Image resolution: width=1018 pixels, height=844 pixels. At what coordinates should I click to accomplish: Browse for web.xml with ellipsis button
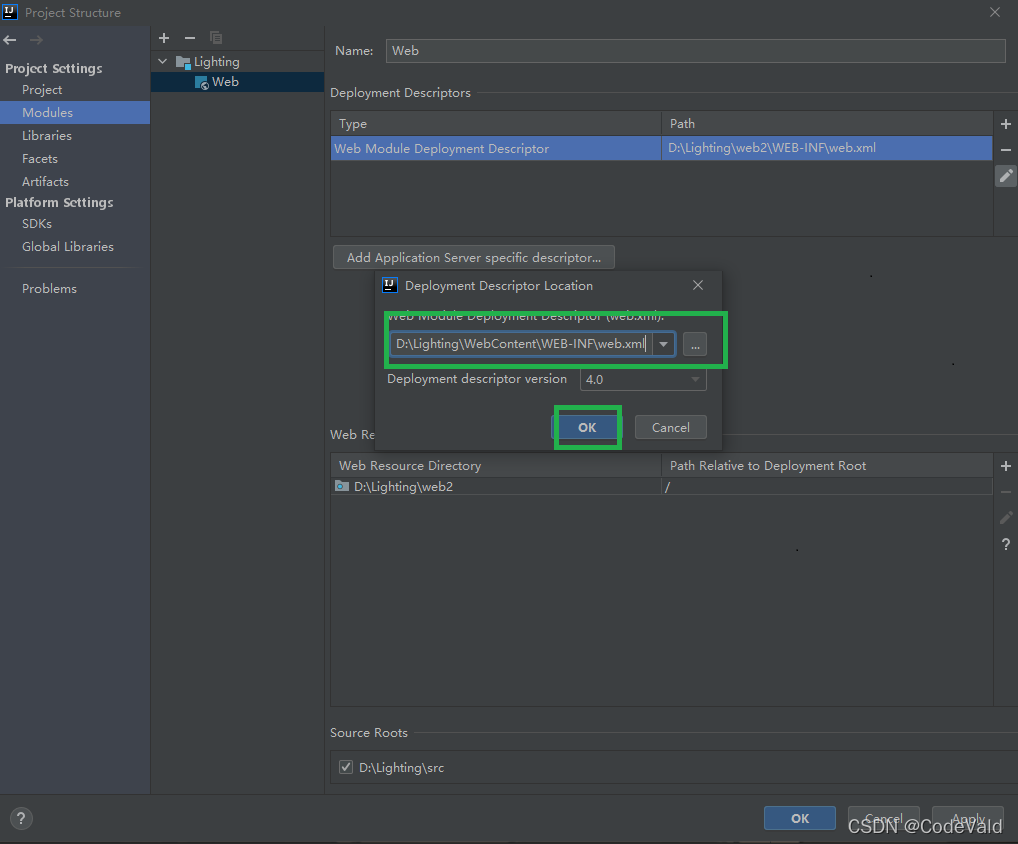click(x=695, y=345)
